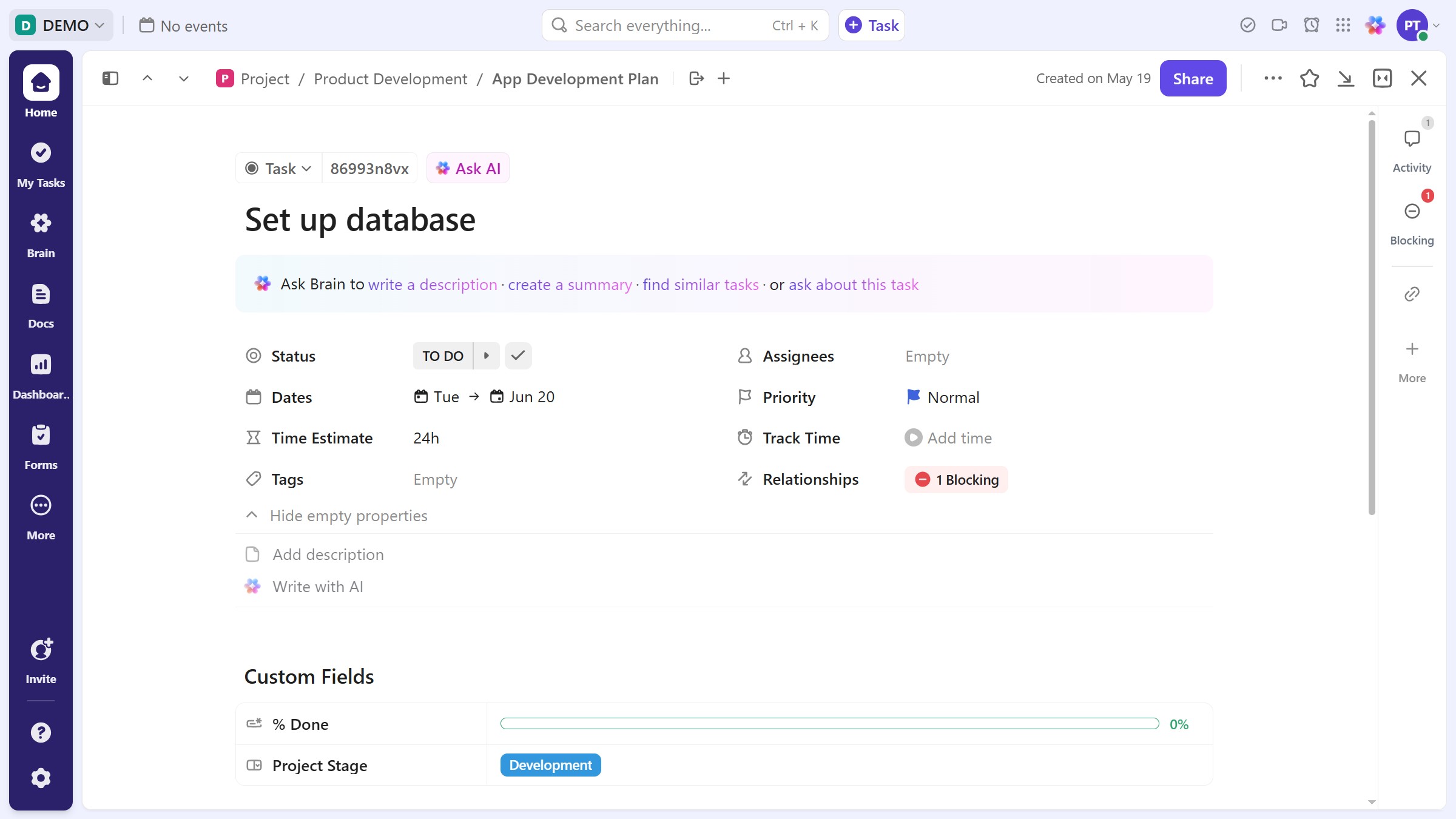Click the move task icon beside breadcrumb

[696, 79]
